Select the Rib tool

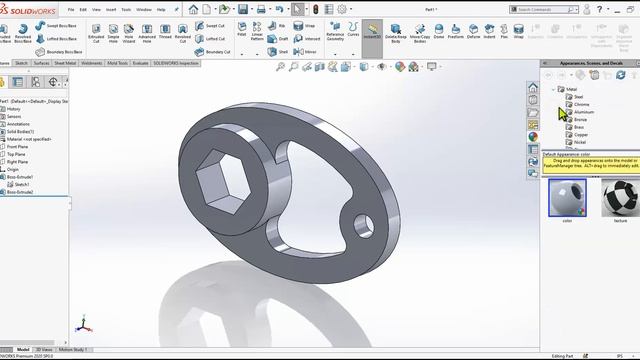pyautogui.click(x=276, y=26)
